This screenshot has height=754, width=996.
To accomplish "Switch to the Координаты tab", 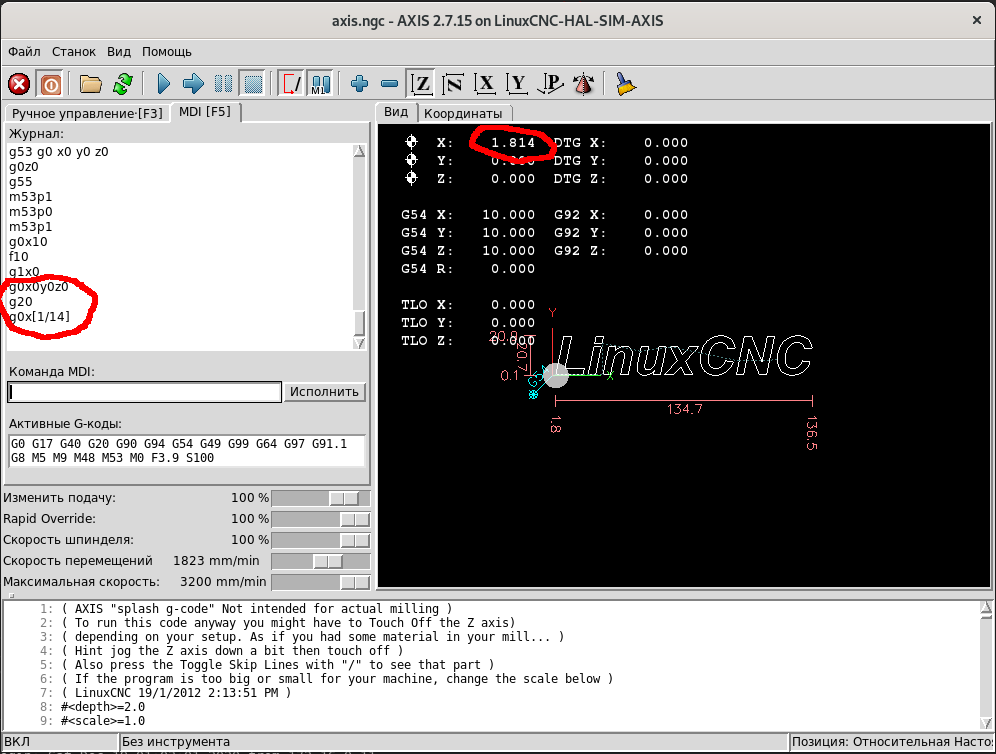I will point(463,114).
